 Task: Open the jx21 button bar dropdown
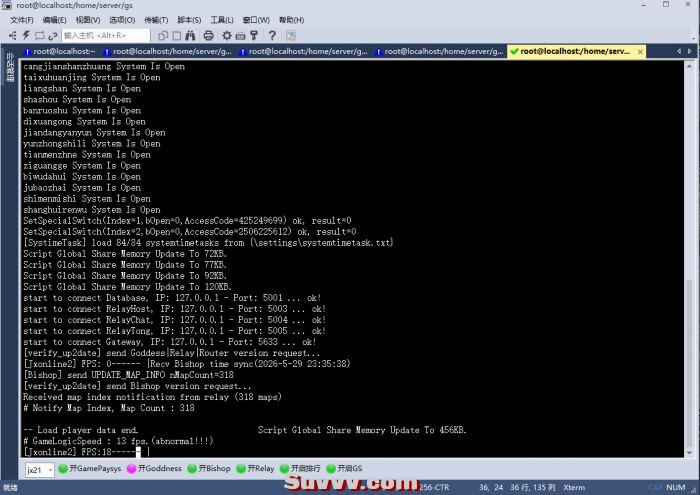[39, 470]
